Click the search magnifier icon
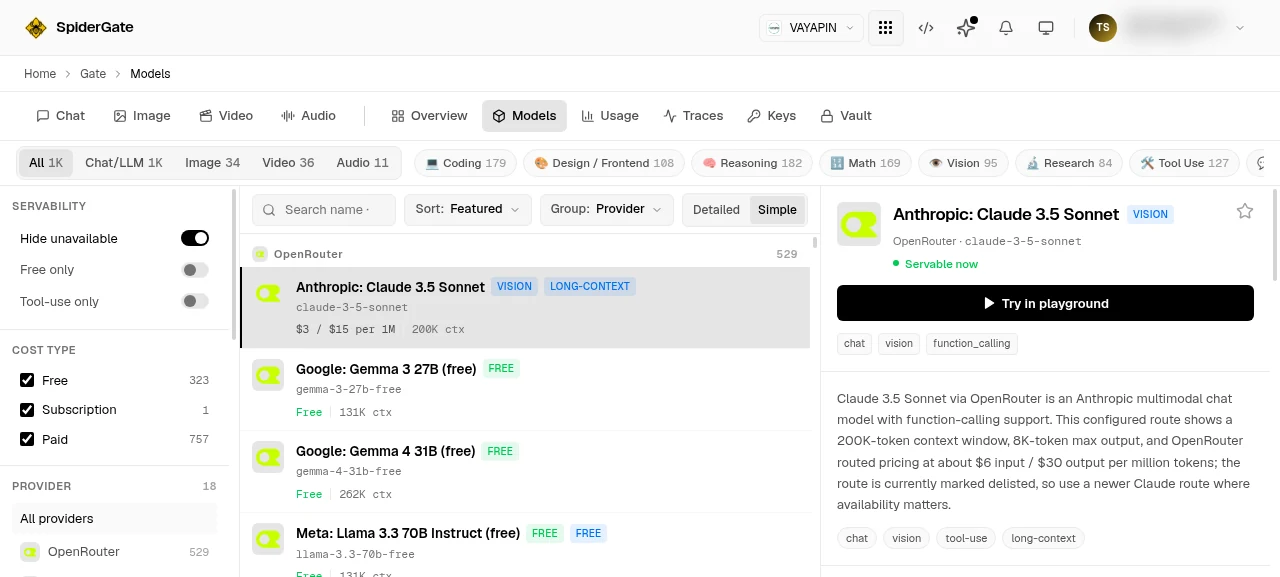This screenshot has height=577, width=1280. 270,210
